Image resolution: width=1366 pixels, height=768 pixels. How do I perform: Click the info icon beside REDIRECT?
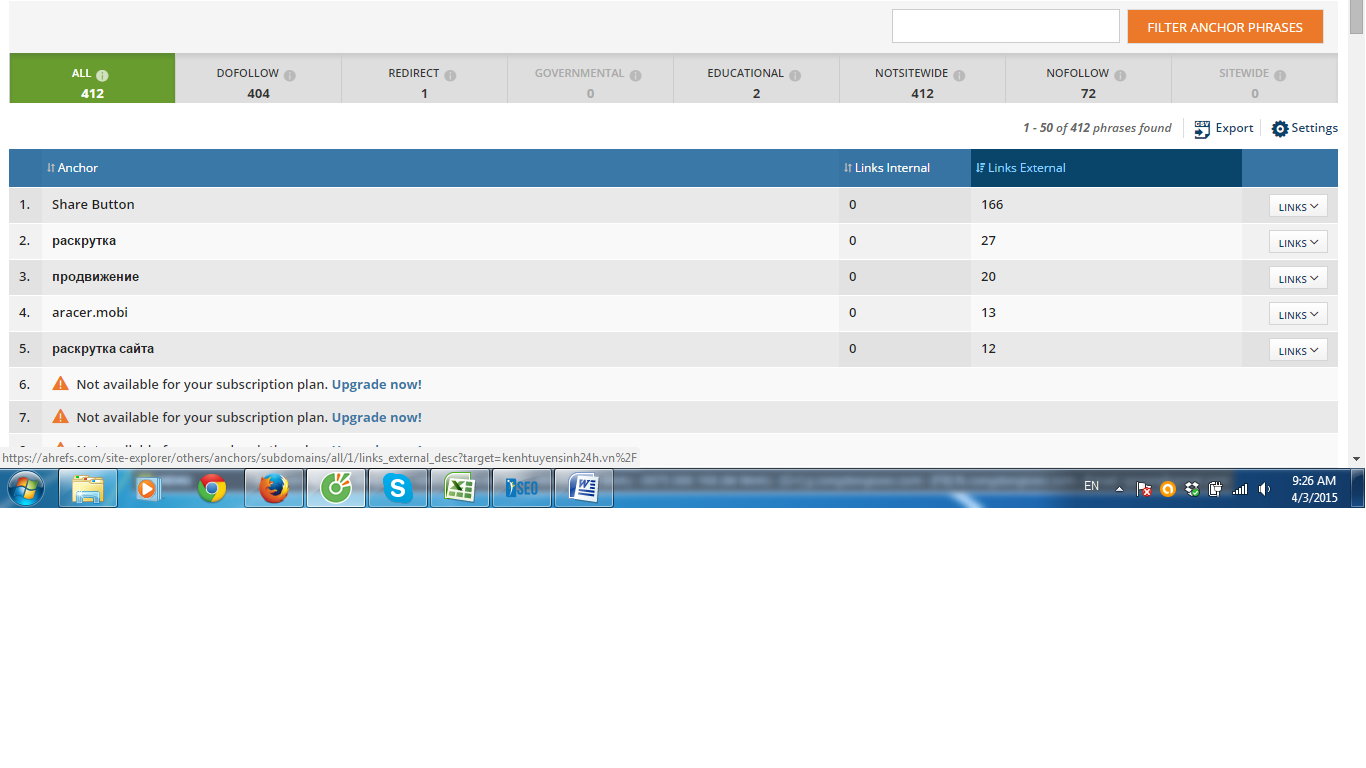pyautogui.click(x=450, y=75)
